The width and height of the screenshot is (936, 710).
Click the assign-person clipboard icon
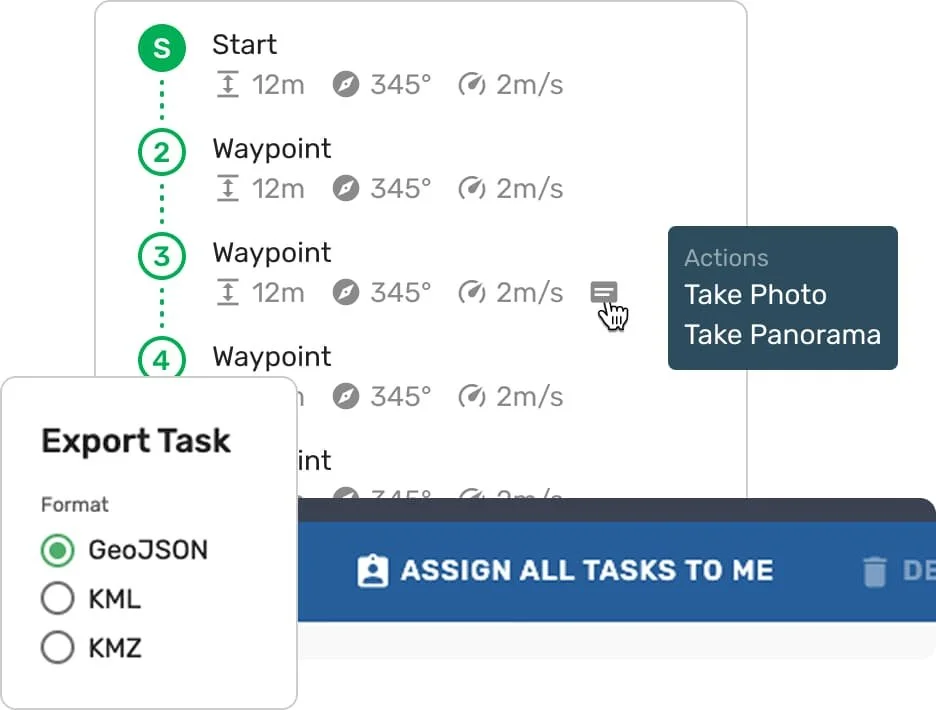(x=372, y=571)
